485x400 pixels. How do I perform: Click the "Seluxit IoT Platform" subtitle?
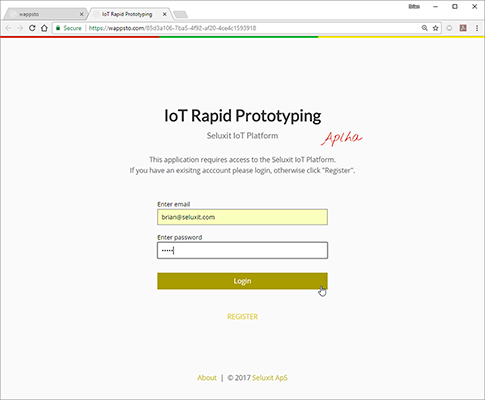pos(242,136)
